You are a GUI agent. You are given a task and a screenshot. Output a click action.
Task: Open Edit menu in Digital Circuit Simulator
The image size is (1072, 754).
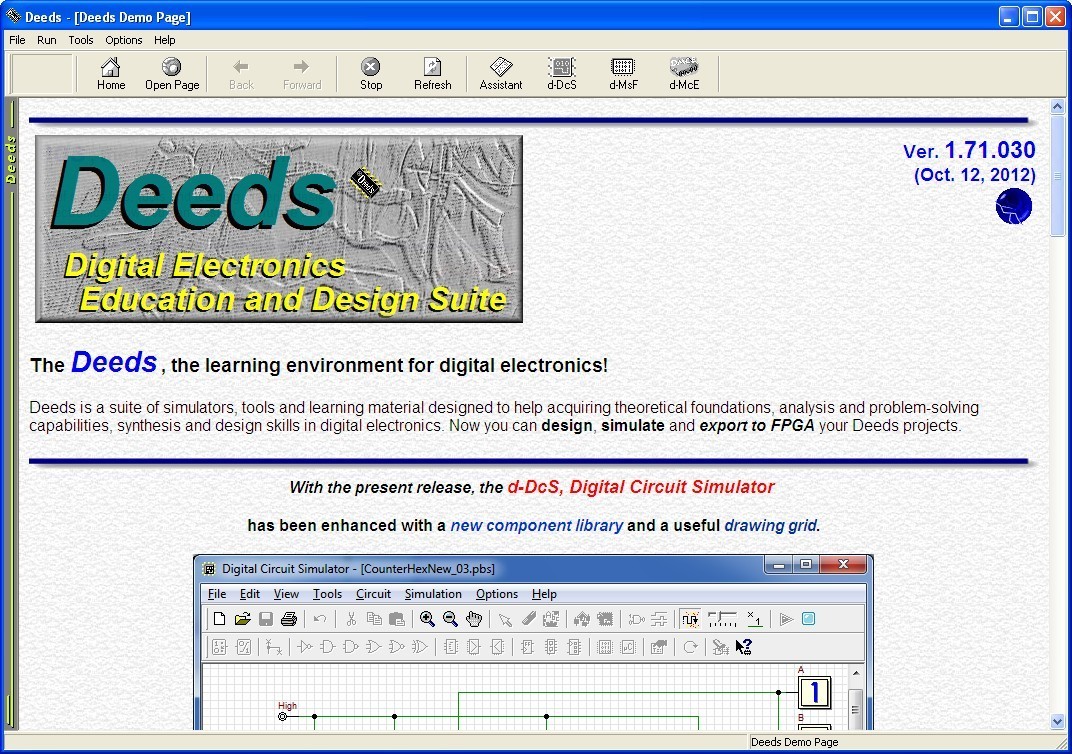click(250, 593)
